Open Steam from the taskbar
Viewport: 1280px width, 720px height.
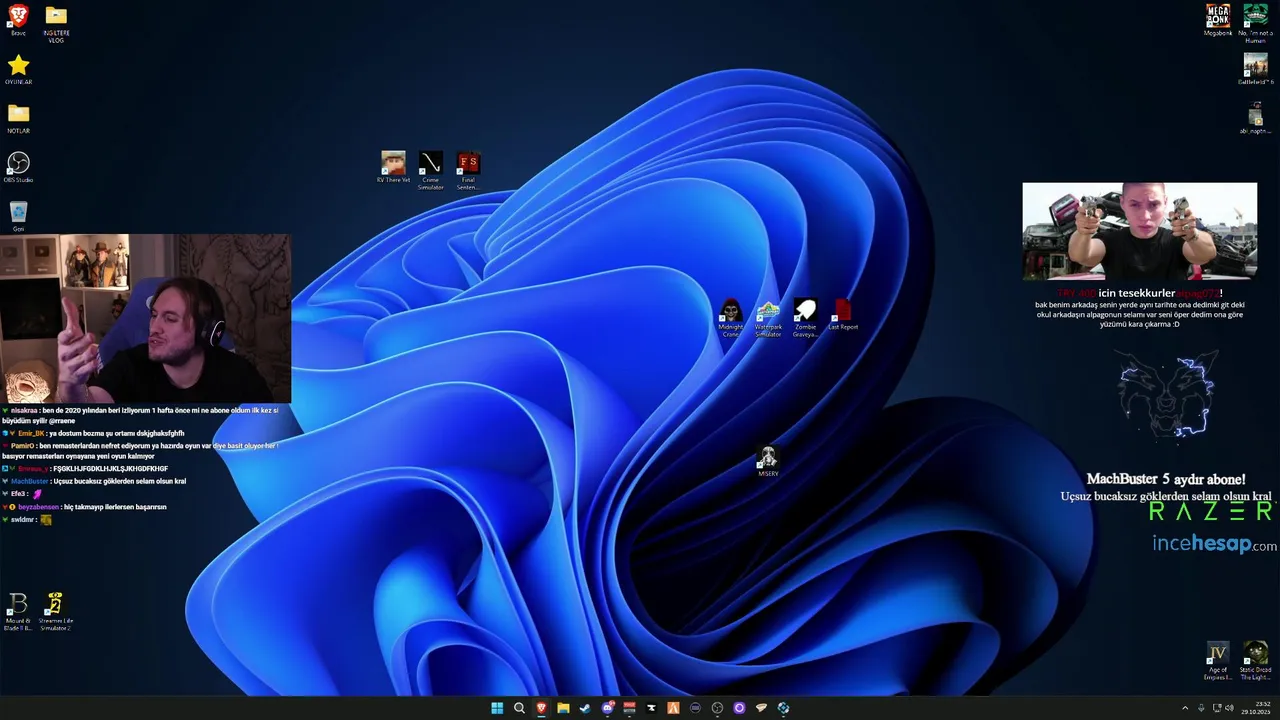585,708
